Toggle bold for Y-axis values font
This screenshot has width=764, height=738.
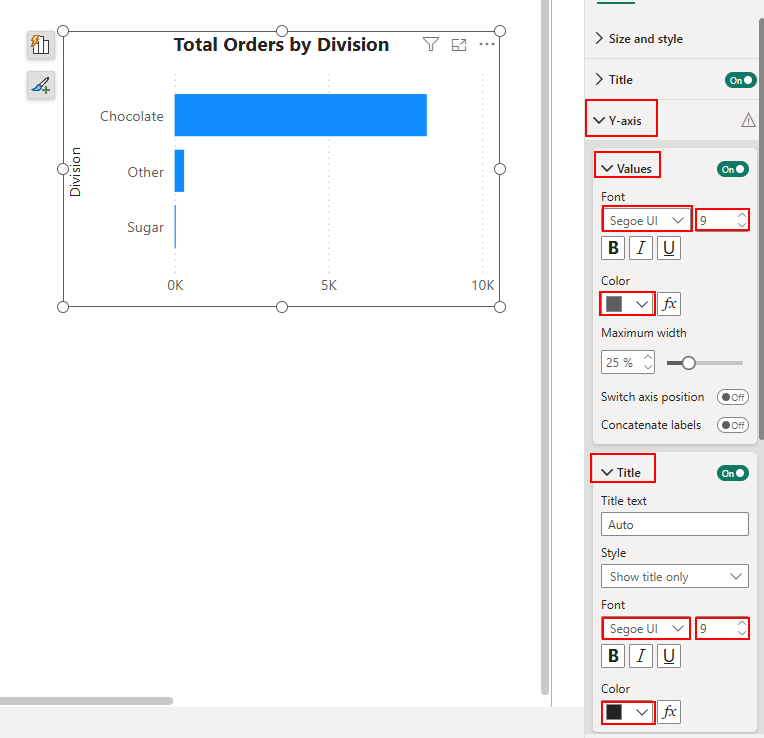(x=613, y=248)
